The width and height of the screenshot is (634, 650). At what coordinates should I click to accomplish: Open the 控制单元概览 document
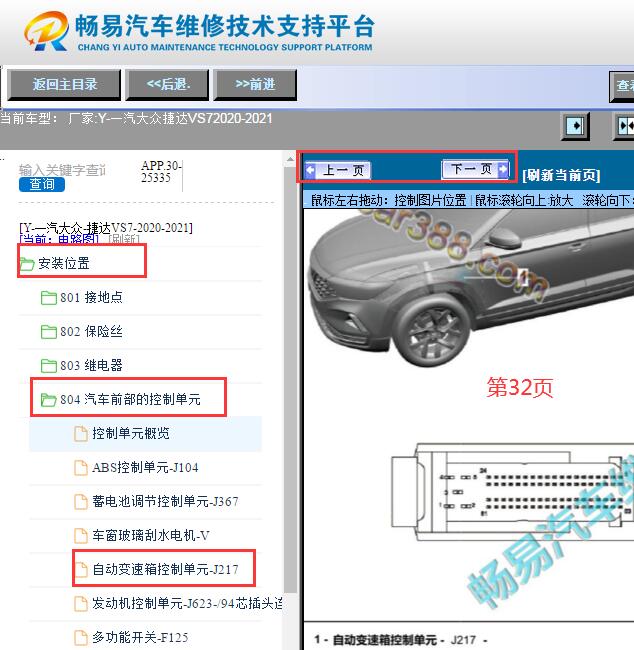[x=131, y=433]
